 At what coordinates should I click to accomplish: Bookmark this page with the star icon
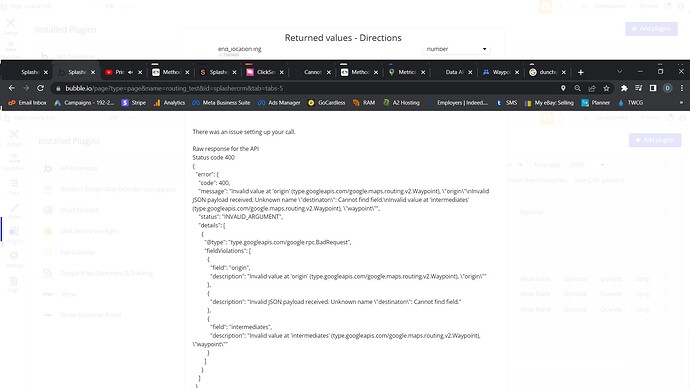pos(606,88)
